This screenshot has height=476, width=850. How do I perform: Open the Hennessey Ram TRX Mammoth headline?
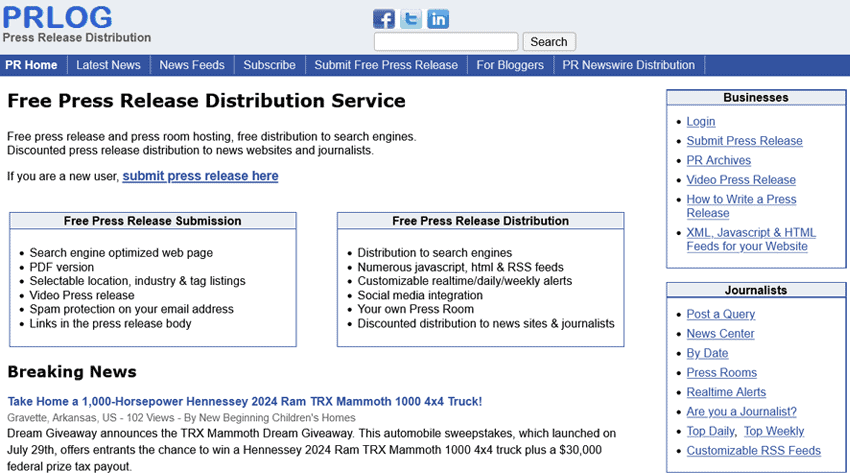click(x=244, y=402)
